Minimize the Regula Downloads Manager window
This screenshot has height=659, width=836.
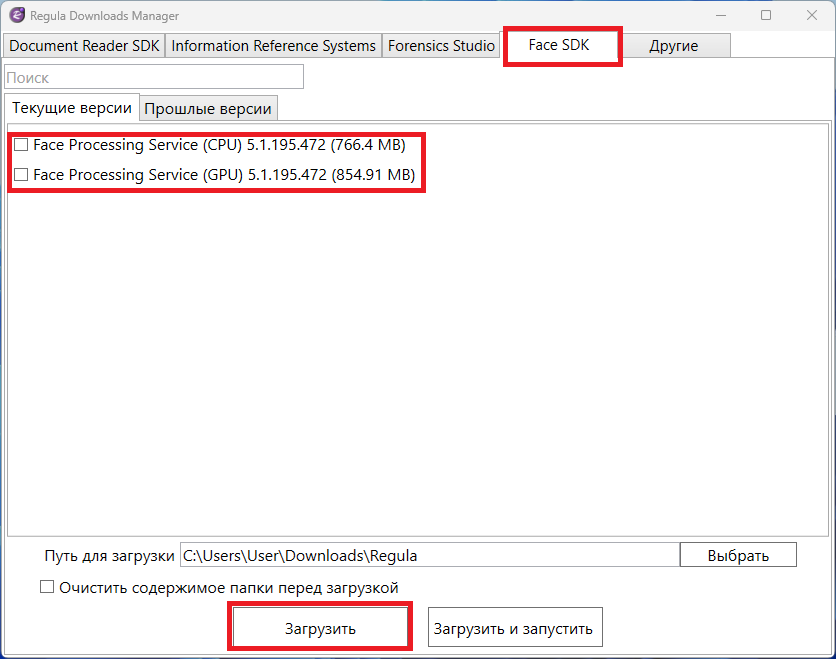click(x=721, y=15)
